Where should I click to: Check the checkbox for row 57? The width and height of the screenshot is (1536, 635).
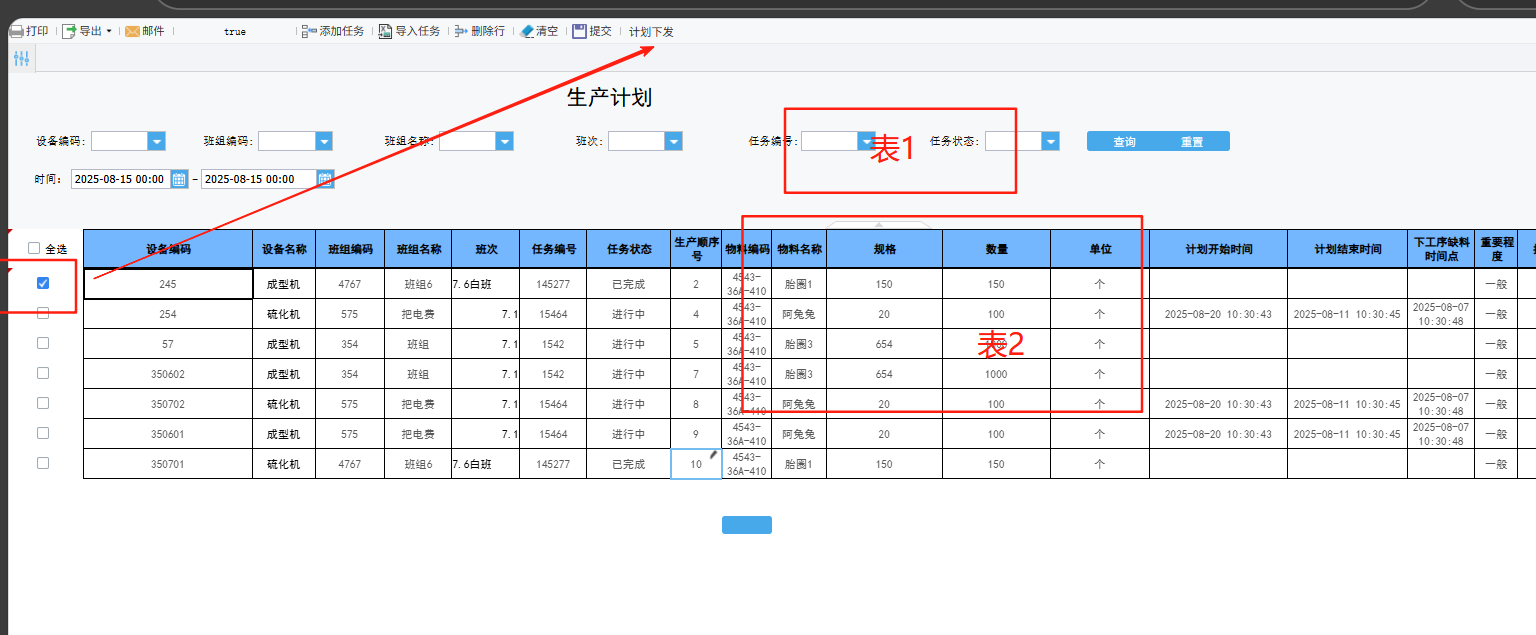[43, 343]
